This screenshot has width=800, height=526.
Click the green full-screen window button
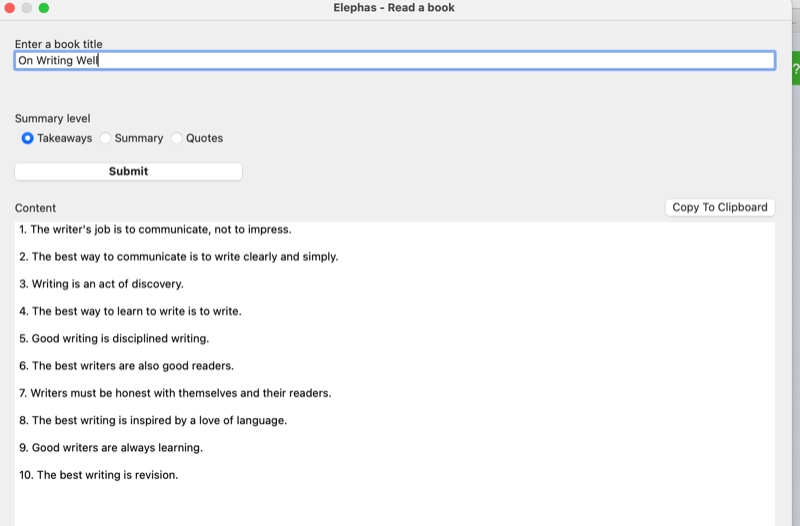coord(43,8)
